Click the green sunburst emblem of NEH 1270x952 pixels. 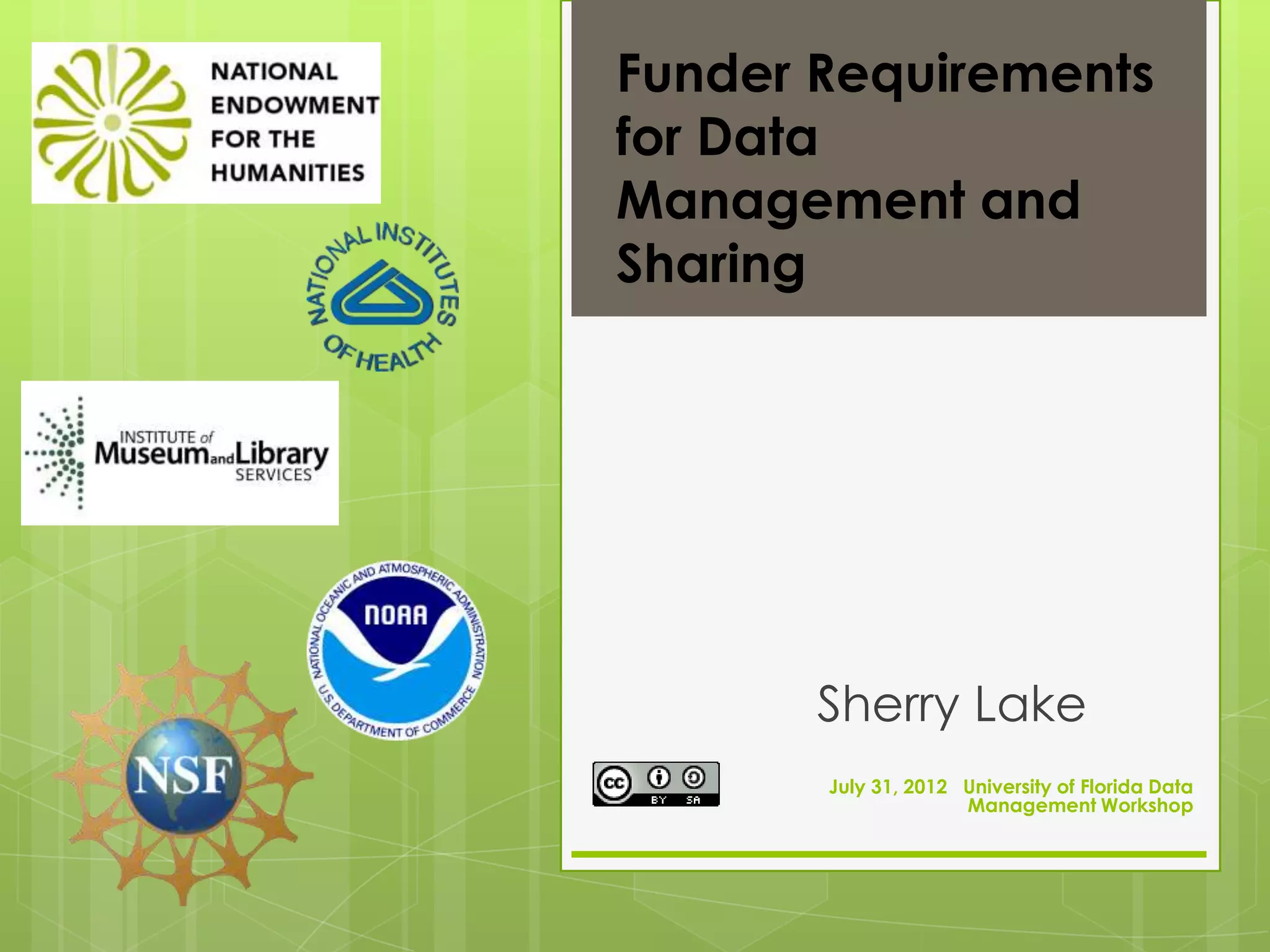click(112, 123)
